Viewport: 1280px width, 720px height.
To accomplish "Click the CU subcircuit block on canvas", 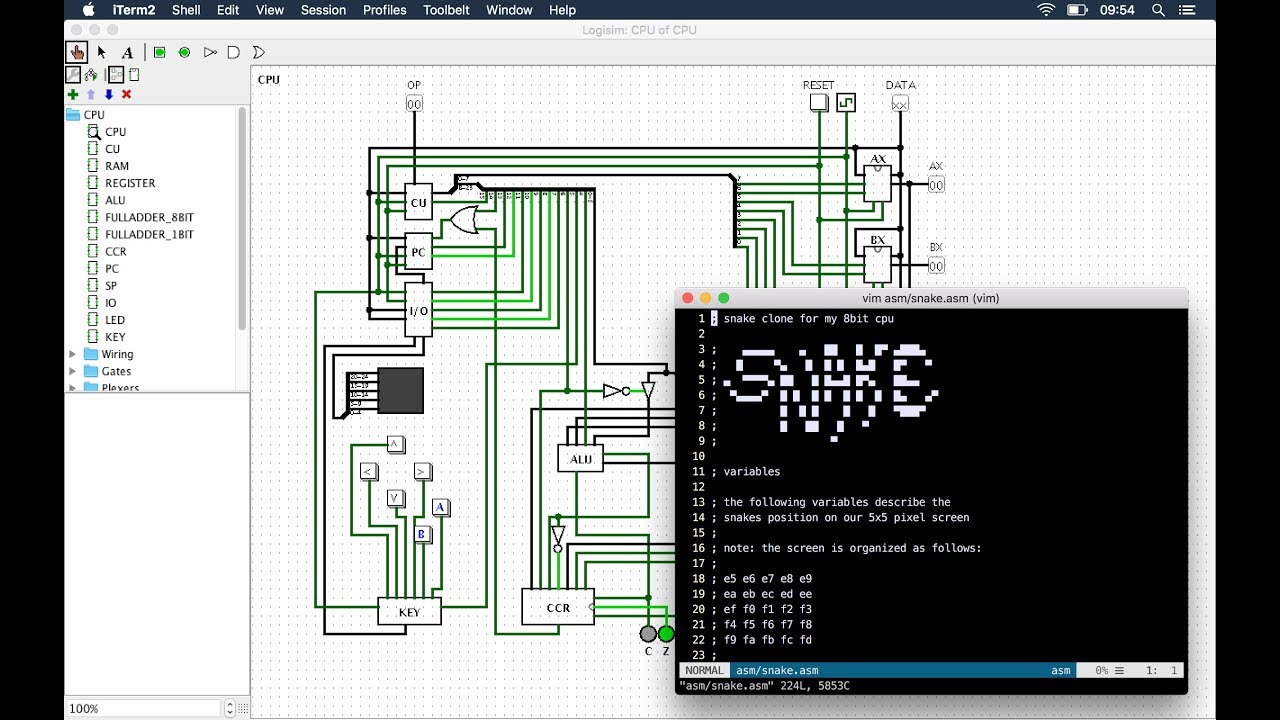I will click(x=418, y=202).
